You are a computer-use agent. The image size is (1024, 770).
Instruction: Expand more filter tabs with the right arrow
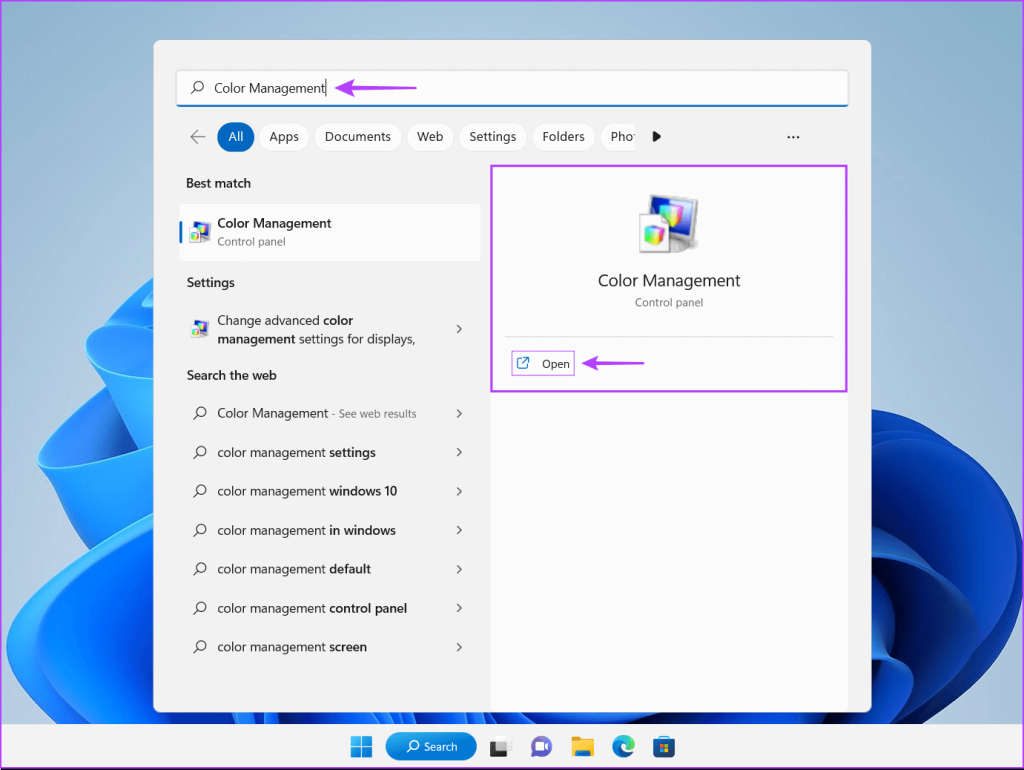[656, 136]
